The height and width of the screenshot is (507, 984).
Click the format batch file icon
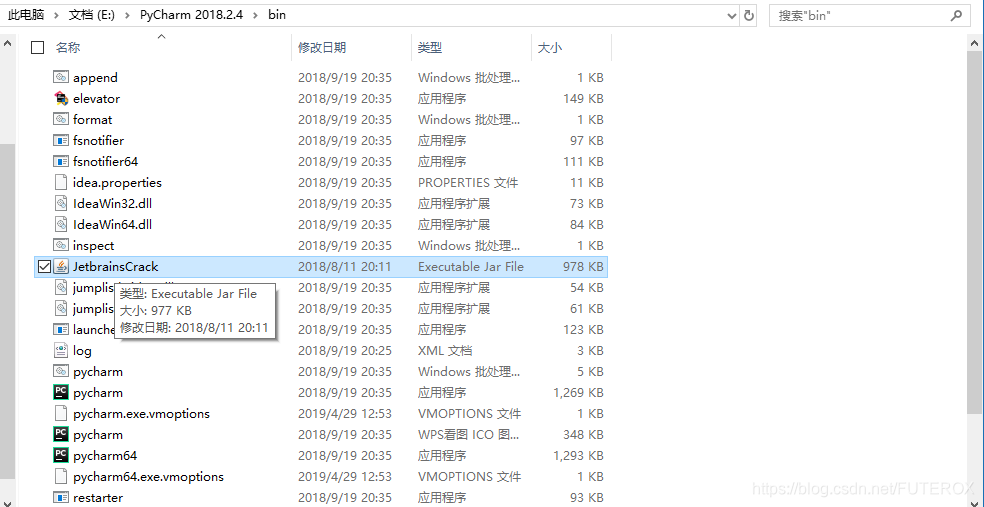coord(61,119)
